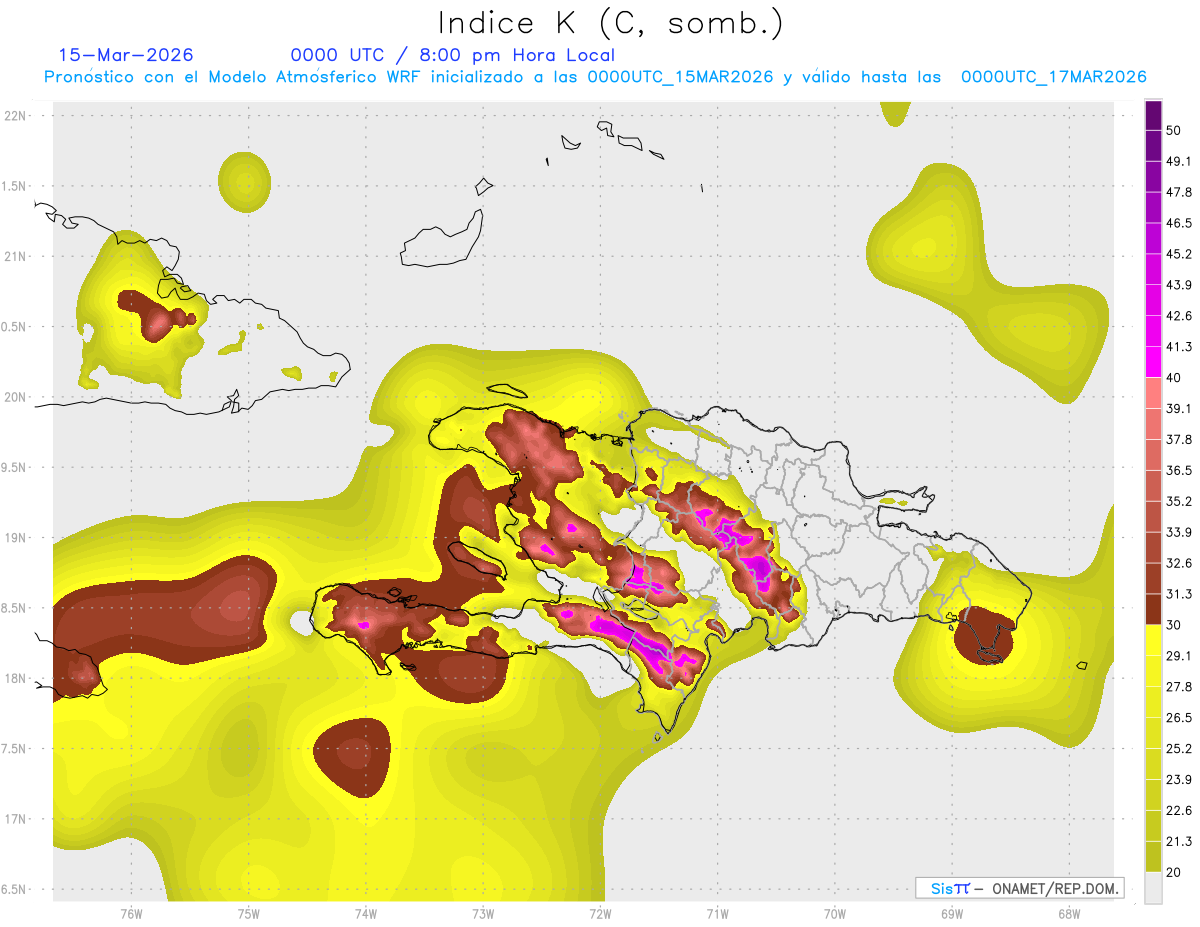Click the '70W' longitude axis label
Screen dimensions: 1200x927
(x=835, y=913)
